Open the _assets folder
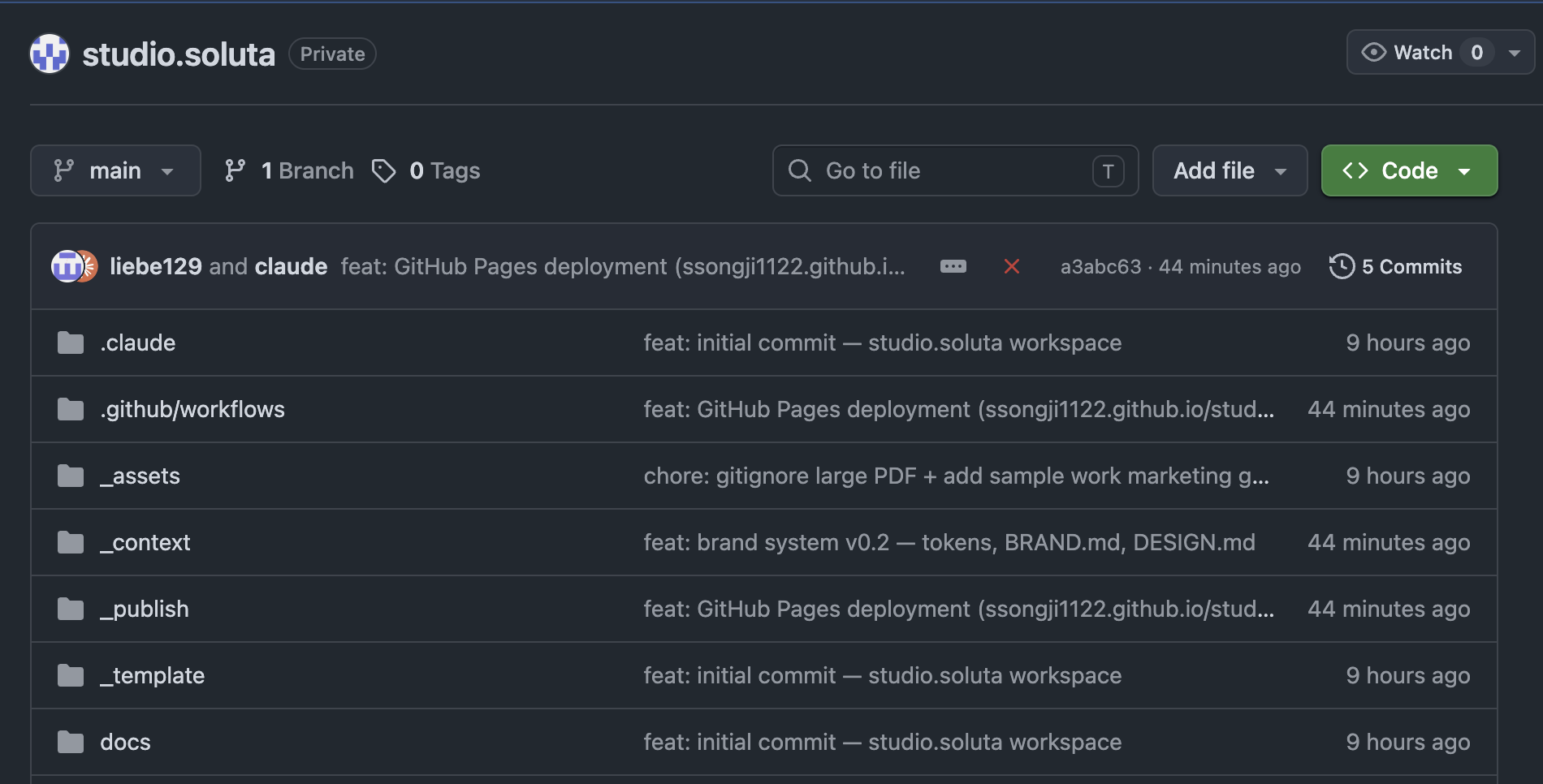This screenshot has height=784, width=1543. 140,476
